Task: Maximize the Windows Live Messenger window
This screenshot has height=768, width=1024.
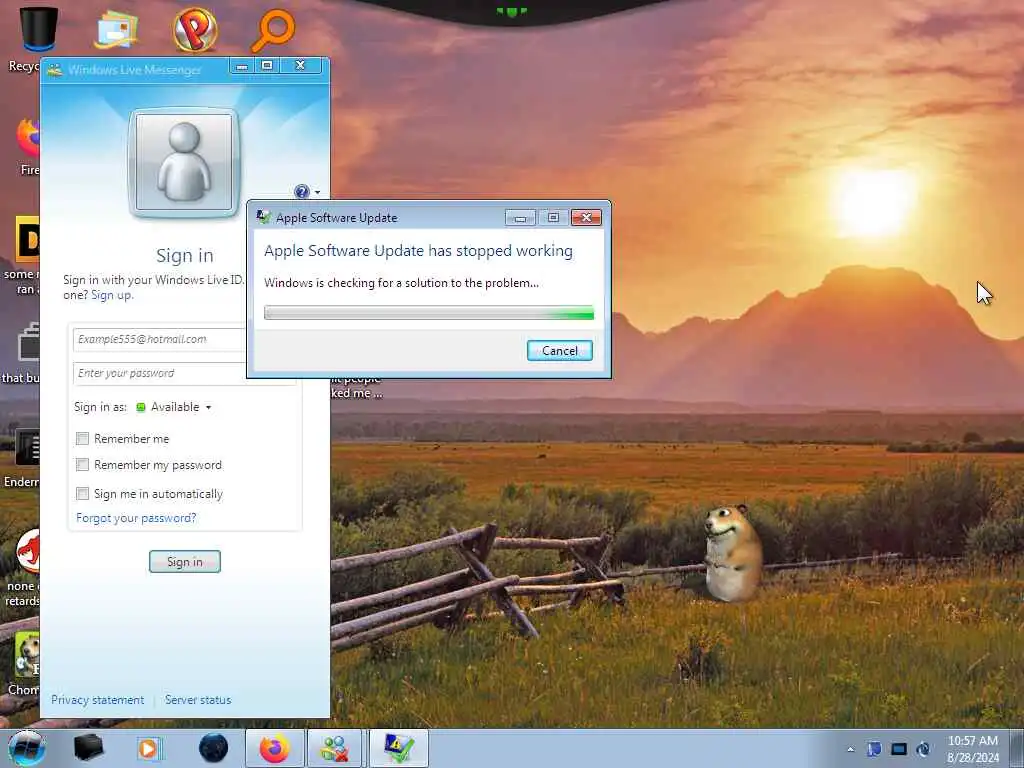Action: click(267, 65)
